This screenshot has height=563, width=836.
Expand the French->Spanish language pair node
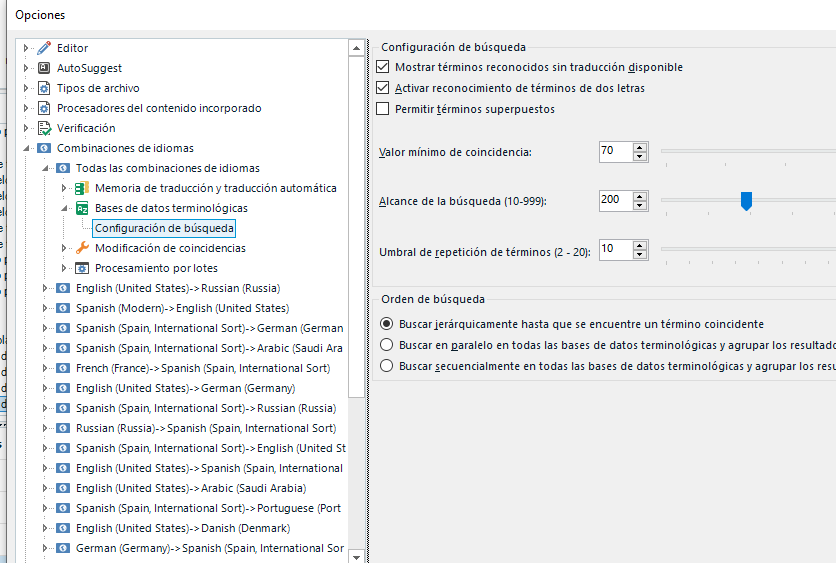pos(45,368)
